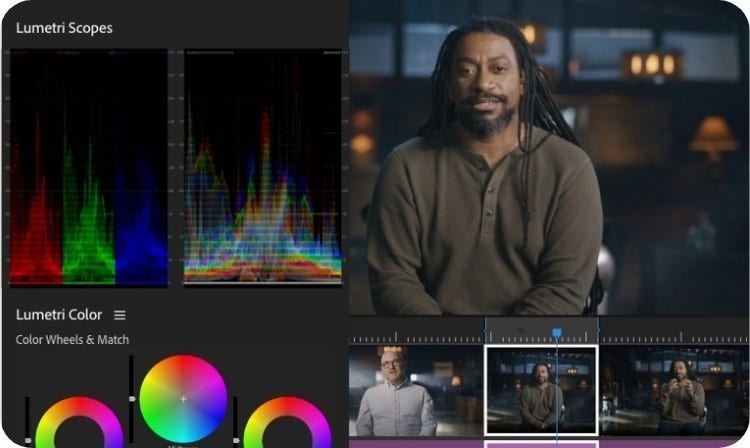Select the Lumetri Color panel title

point(59,315)
